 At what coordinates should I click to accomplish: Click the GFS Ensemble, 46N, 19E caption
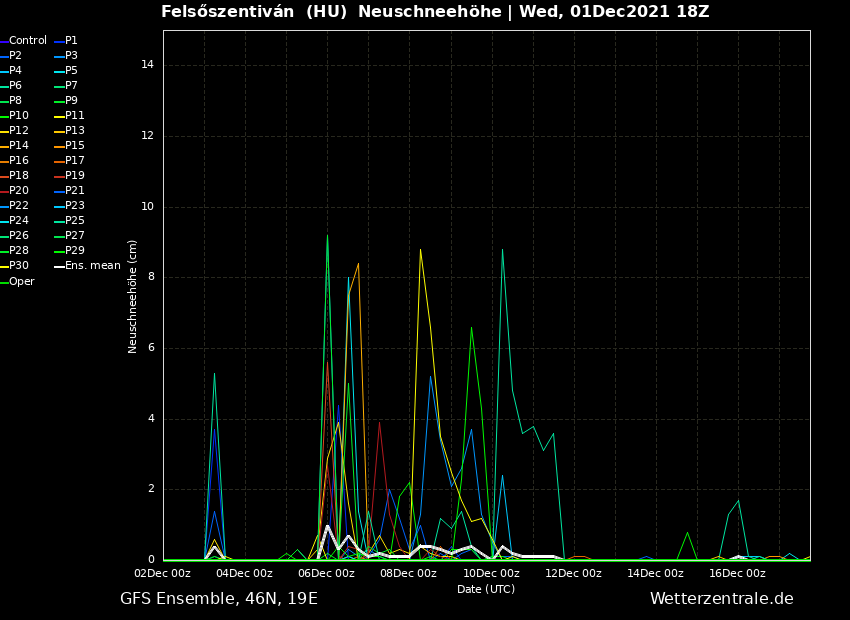click(x=219, y=599)
